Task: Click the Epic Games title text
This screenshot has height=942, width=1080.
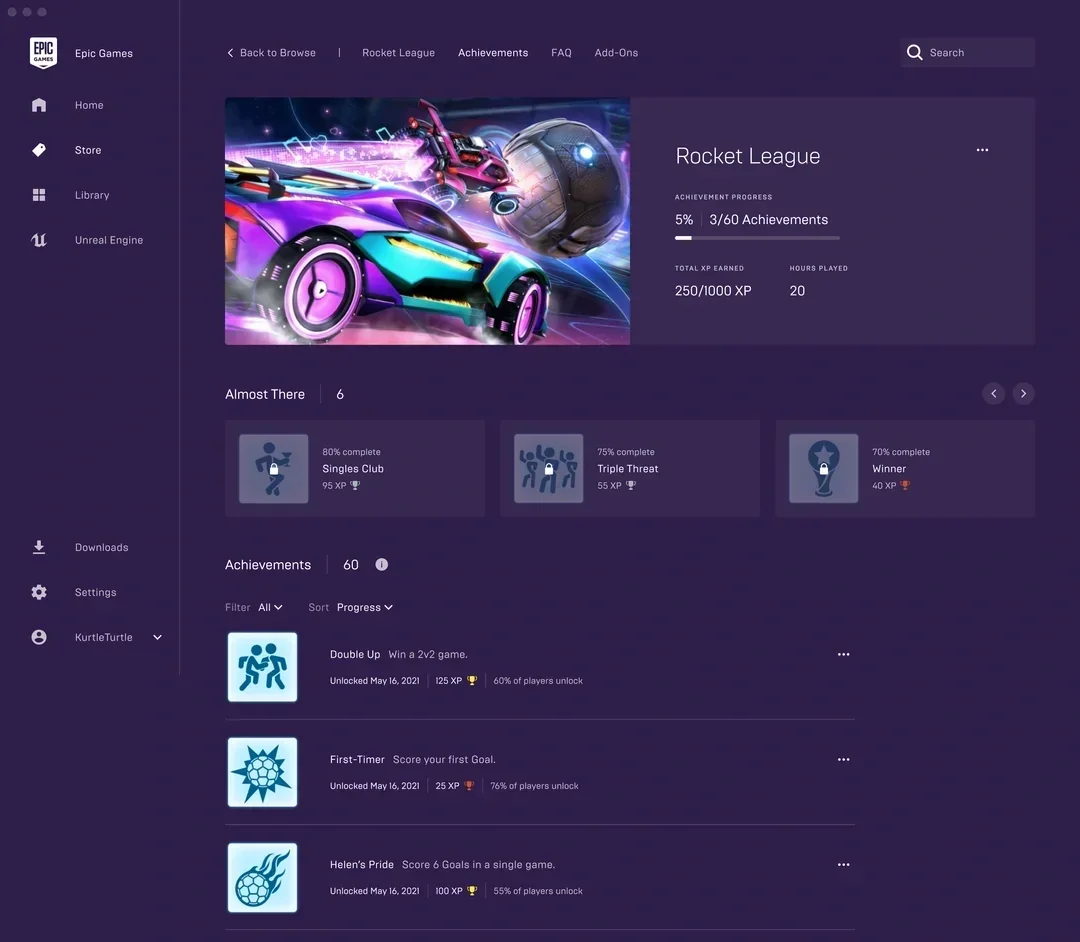Action: (x=104, y=53)
